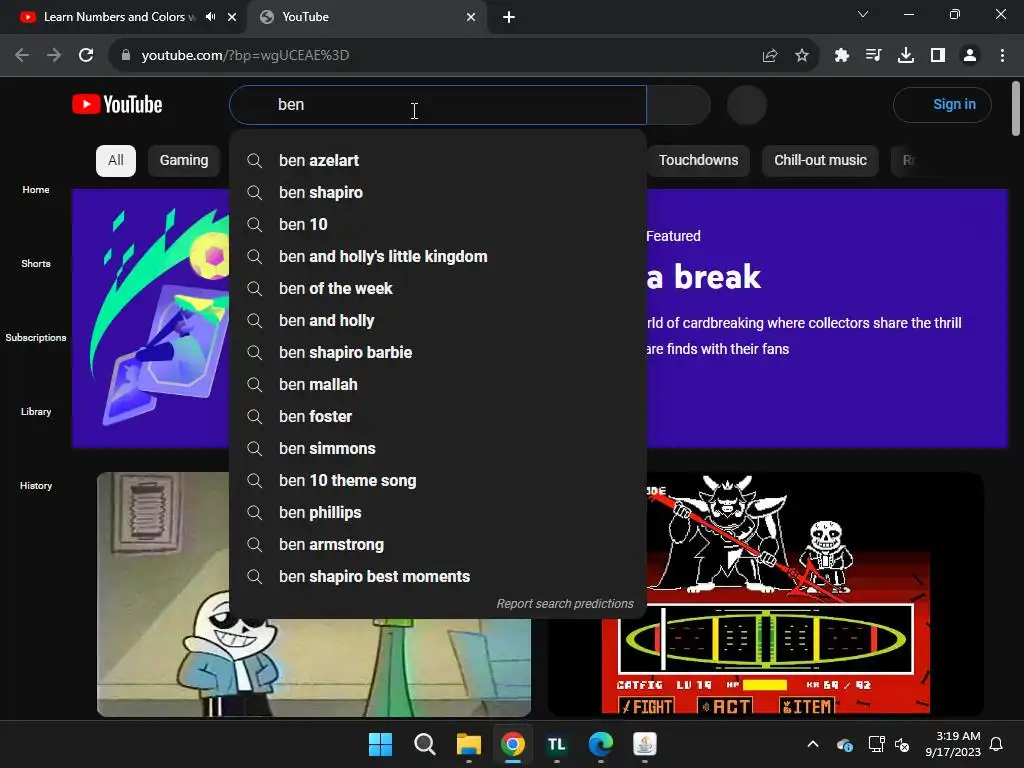Screen dimensions: 1024x768
Task: Click Report search predictions link
Action: 565,604
